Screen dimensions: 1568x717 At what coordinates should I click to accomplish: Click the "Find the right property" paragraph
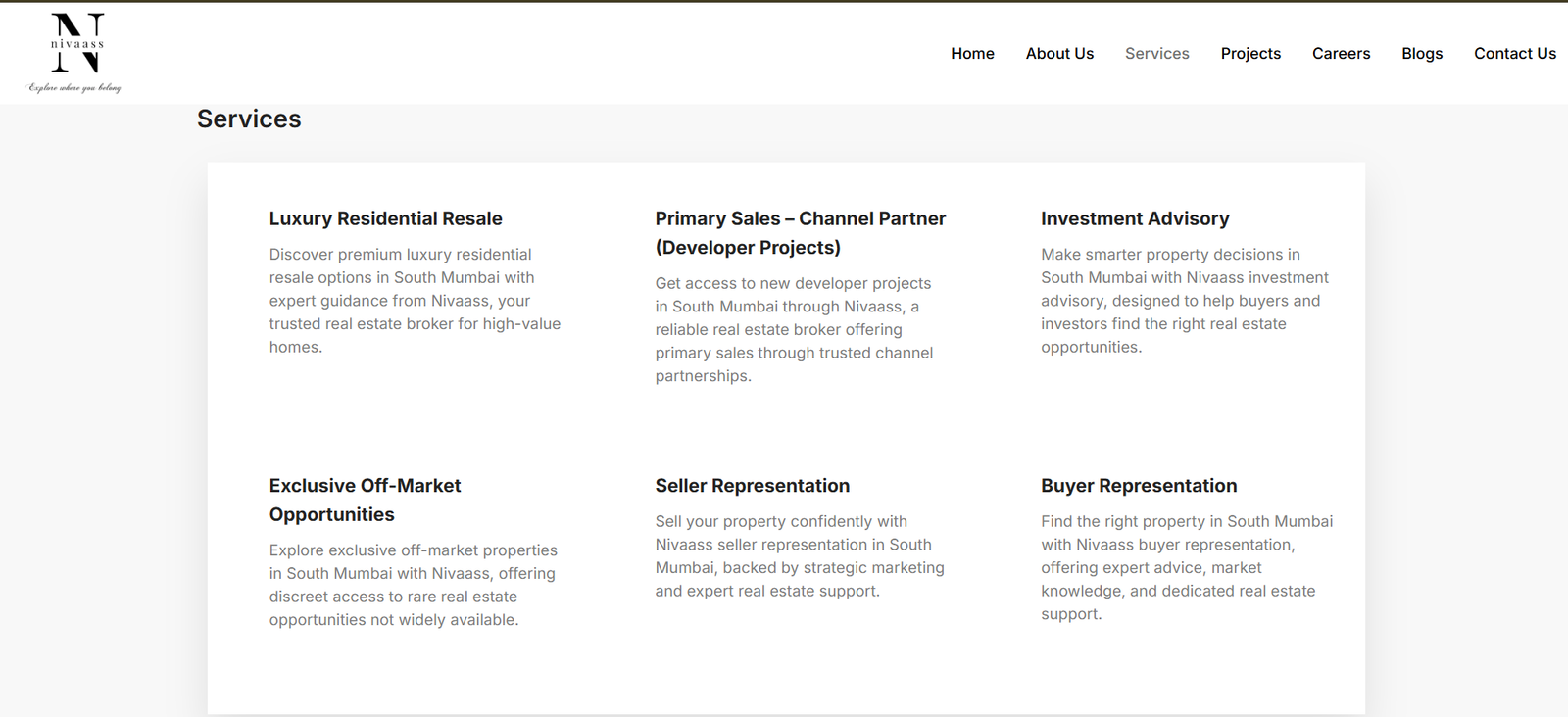[x=1187, y=568]
